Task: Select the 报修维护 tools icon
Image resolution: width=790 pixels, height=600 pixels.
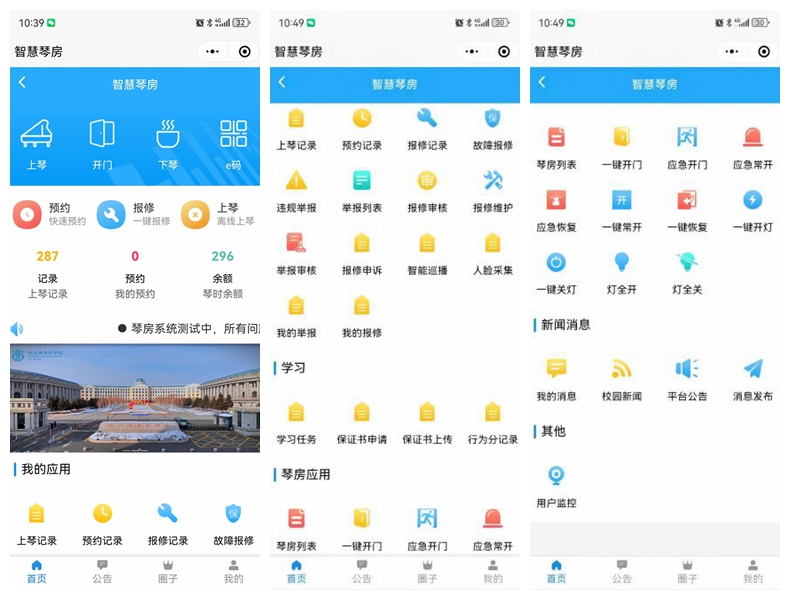Action: (x=492, y=181)
